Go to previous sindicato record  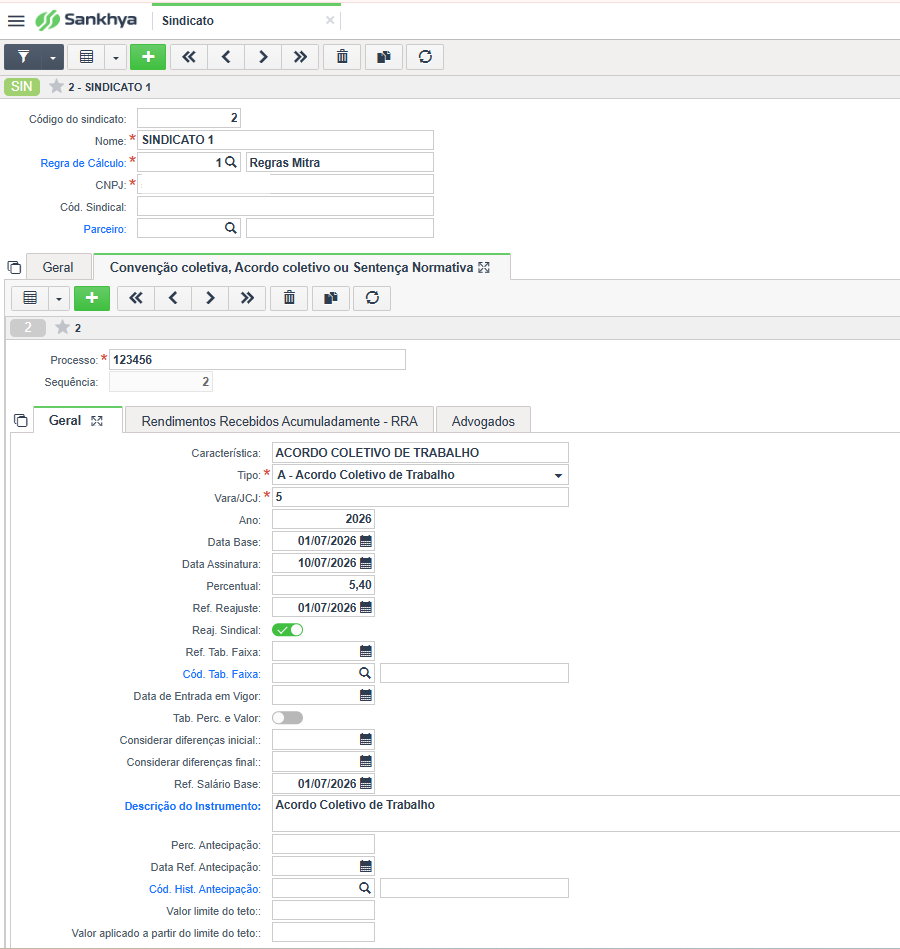pos(226,57)
